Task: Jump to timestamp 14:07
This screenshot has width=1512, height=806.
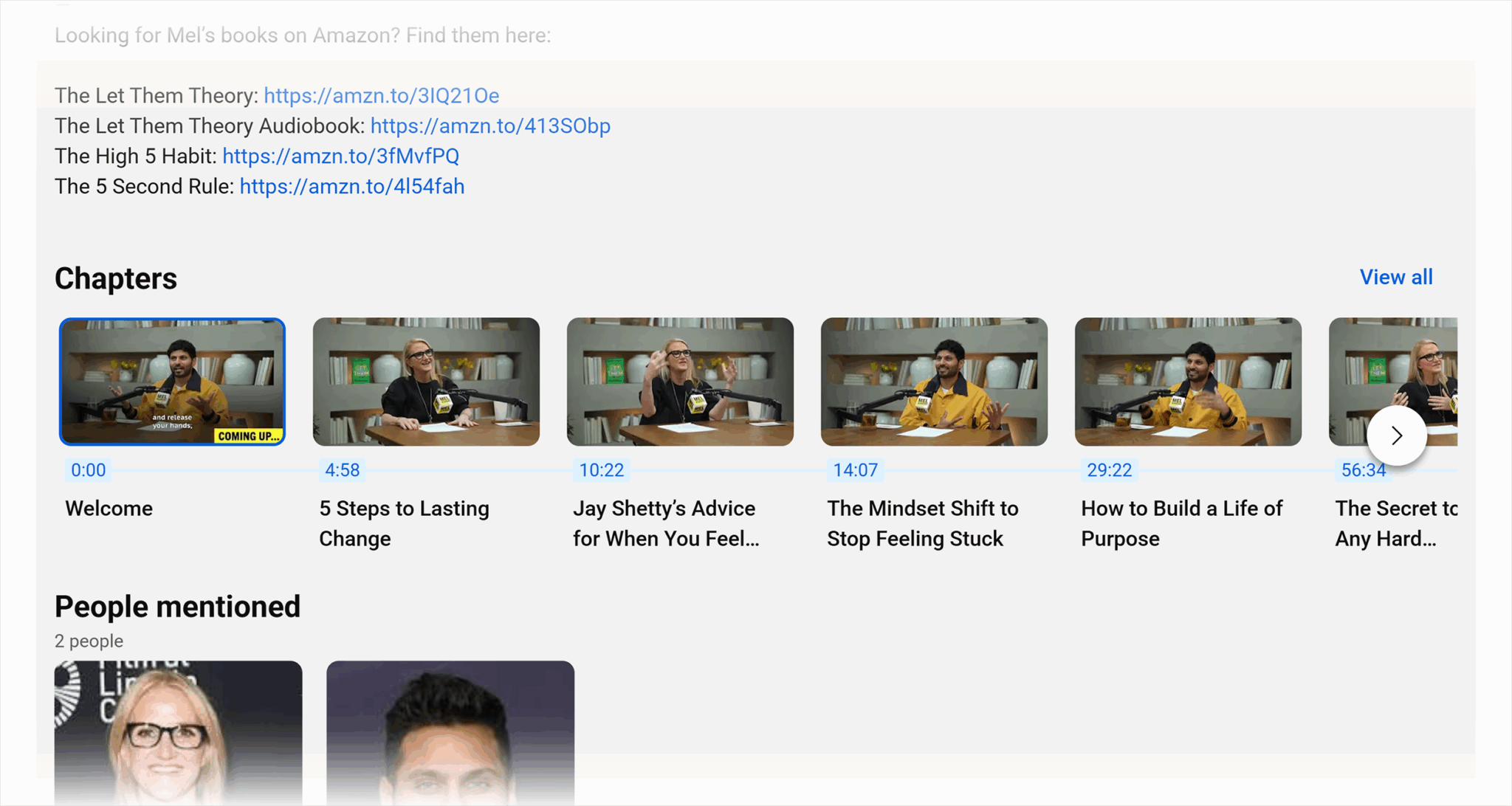Action: tap(853, 470)
